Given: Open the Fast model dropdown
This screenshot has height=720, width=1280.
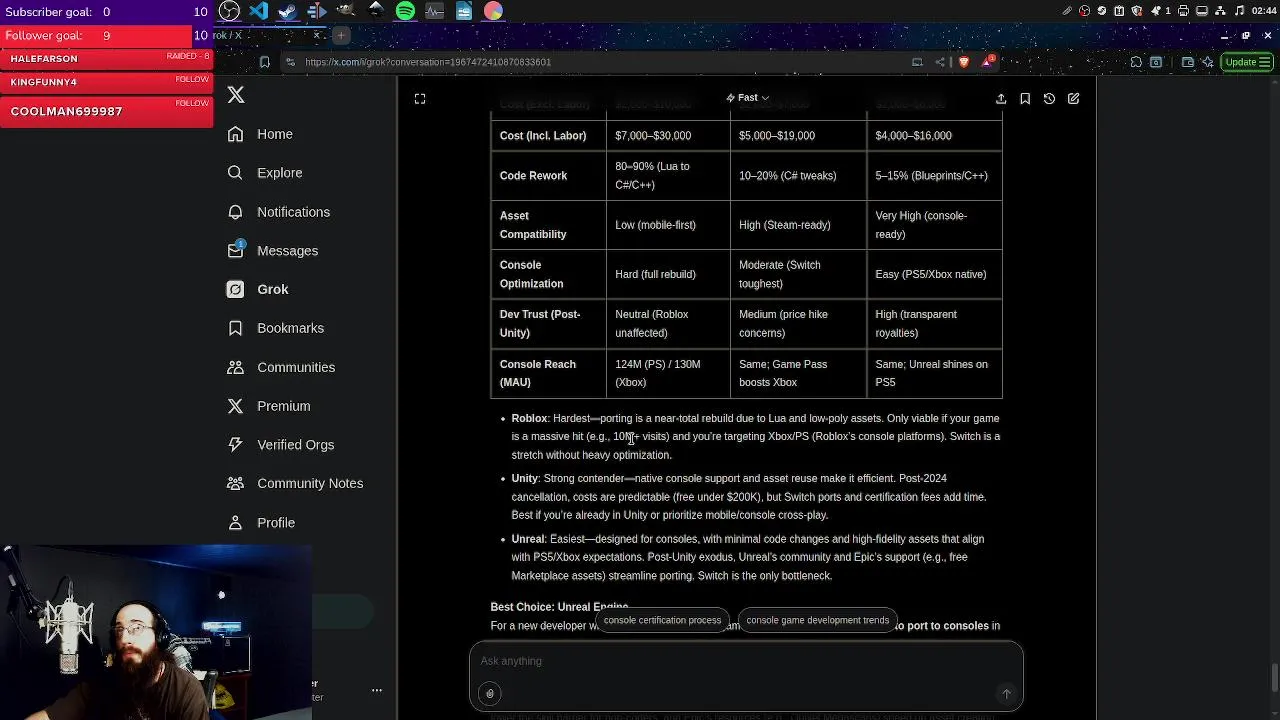Looking at the screenshot, I should pyautogui.click(x=748, y=98).
